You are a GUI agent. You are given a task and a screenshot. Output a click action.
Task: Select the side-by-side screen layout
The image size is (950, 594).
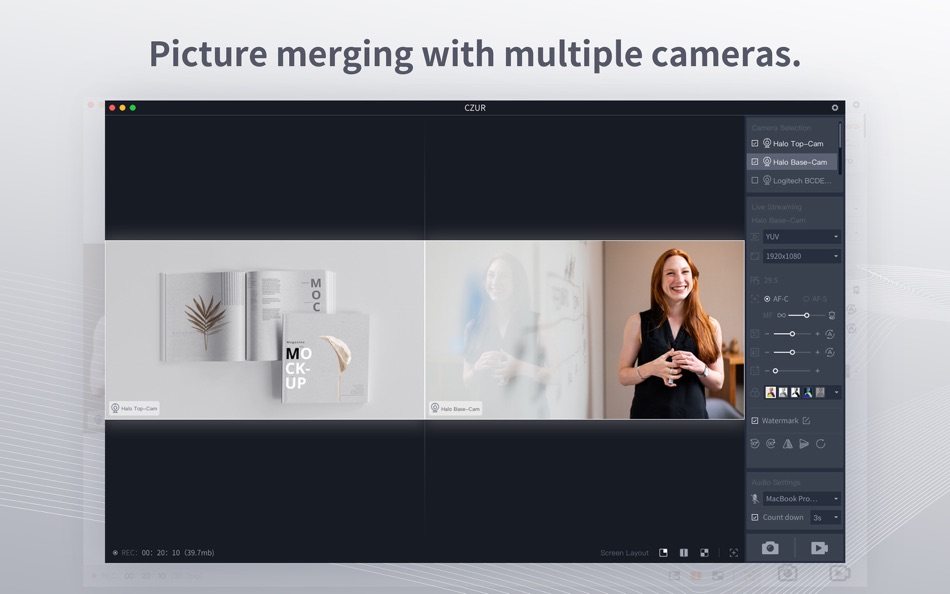tap(683, 552)
